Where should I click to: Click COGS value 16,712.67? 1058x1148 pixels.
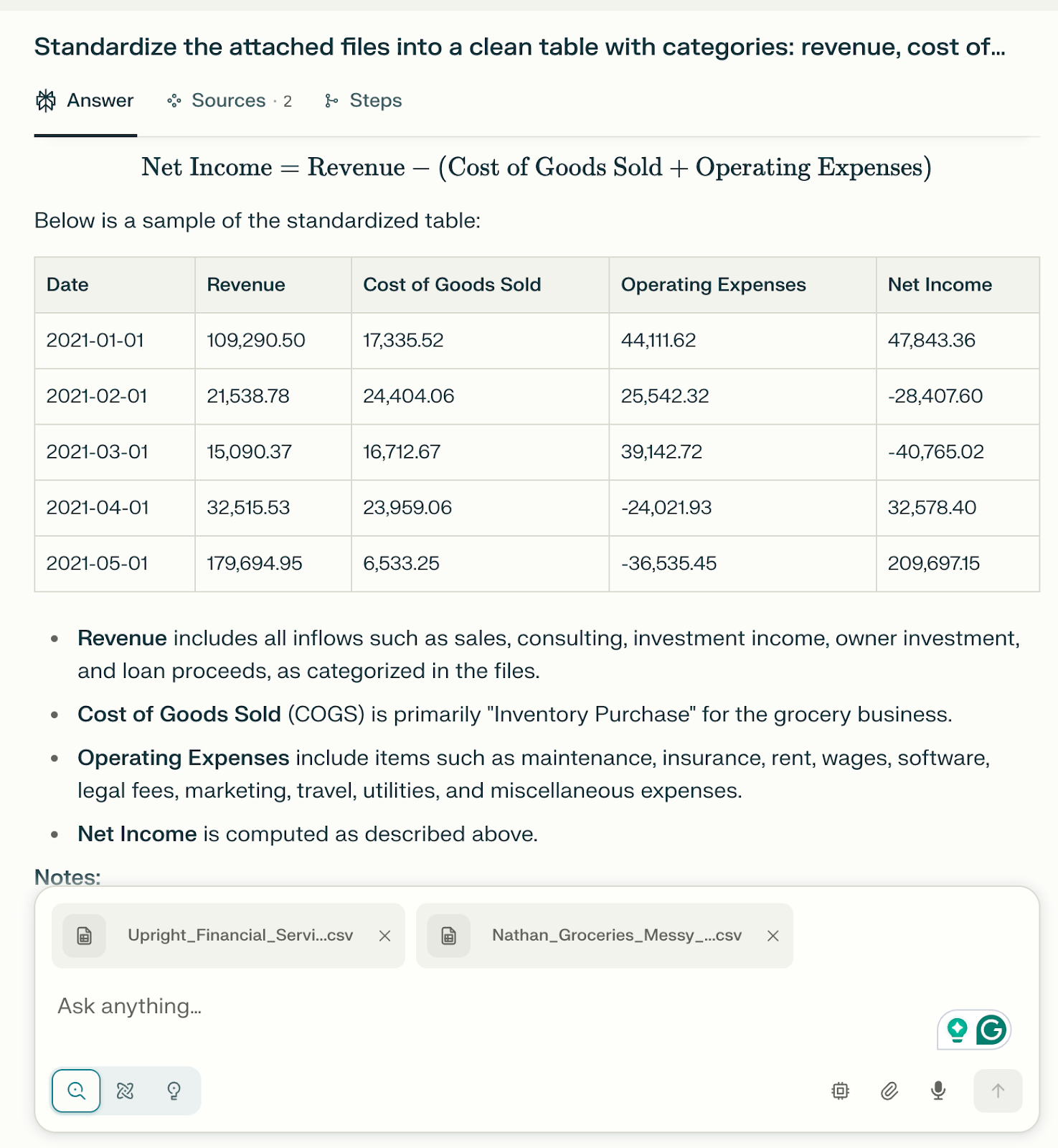pos(402,452)
